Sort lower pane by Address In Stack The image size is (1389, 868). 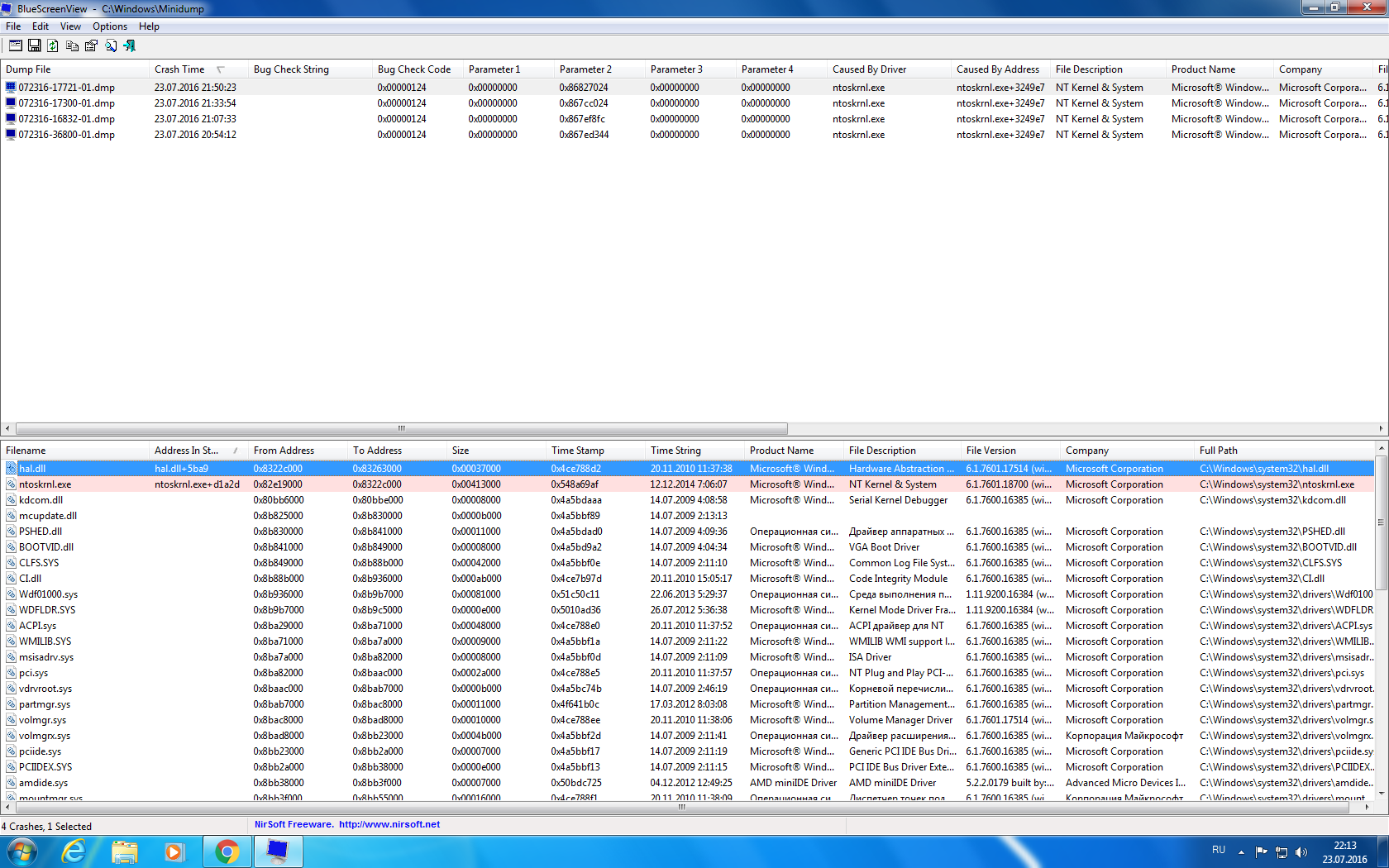click(x=198, y=451)
